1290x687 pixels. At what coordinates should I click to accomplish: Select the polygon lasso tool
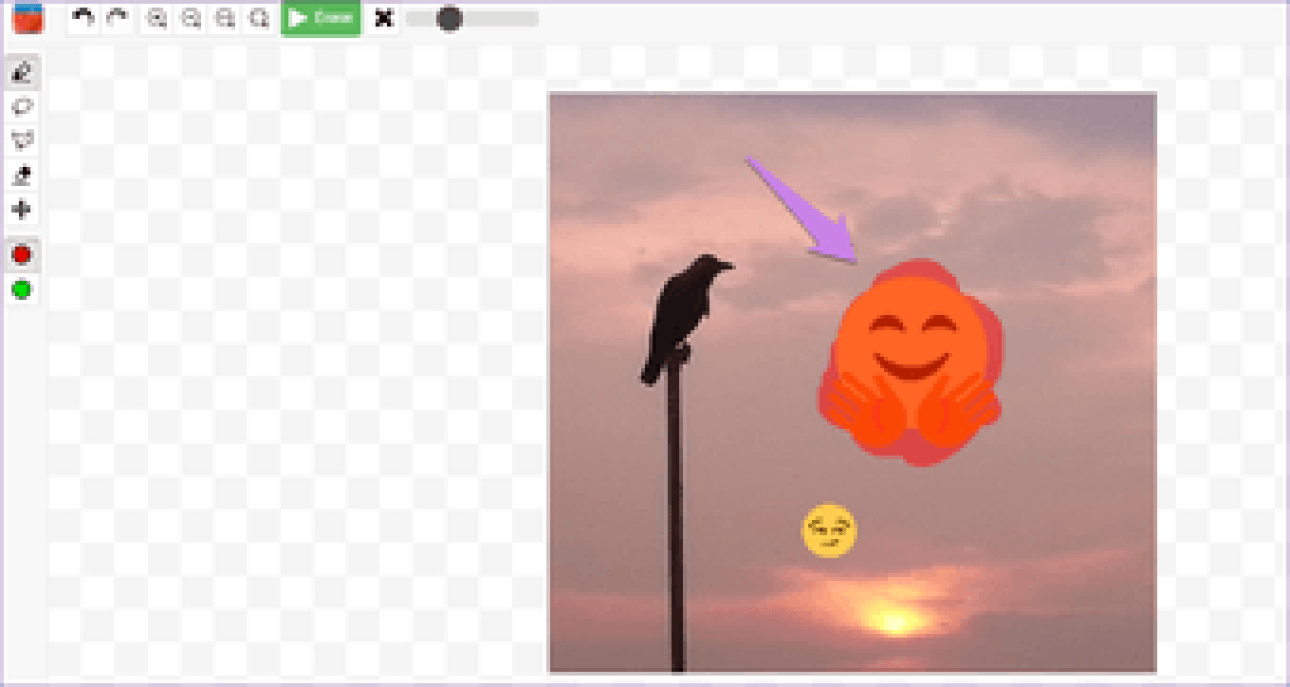pos(22,140)
